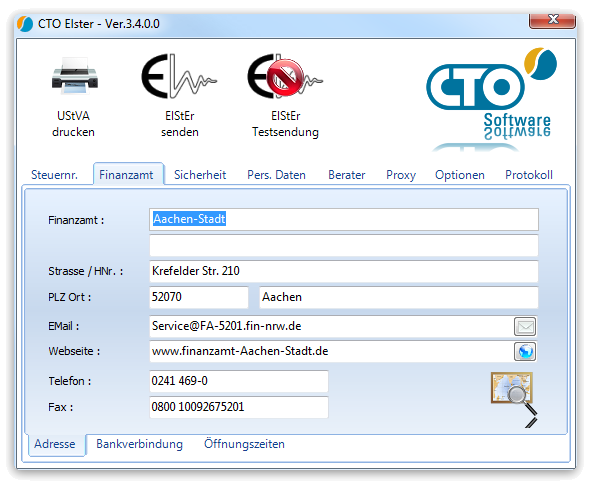Show the Optionen tab
Viewport: 592px width, 485px height.
pyautogui.click(x=459, y=175)
